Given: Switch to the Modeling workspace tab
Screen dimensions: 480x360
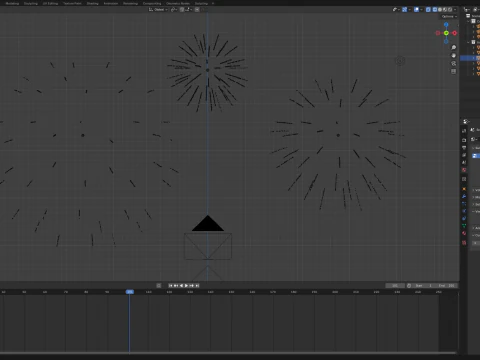Looking at the screenshot, I should pos(12,3).
